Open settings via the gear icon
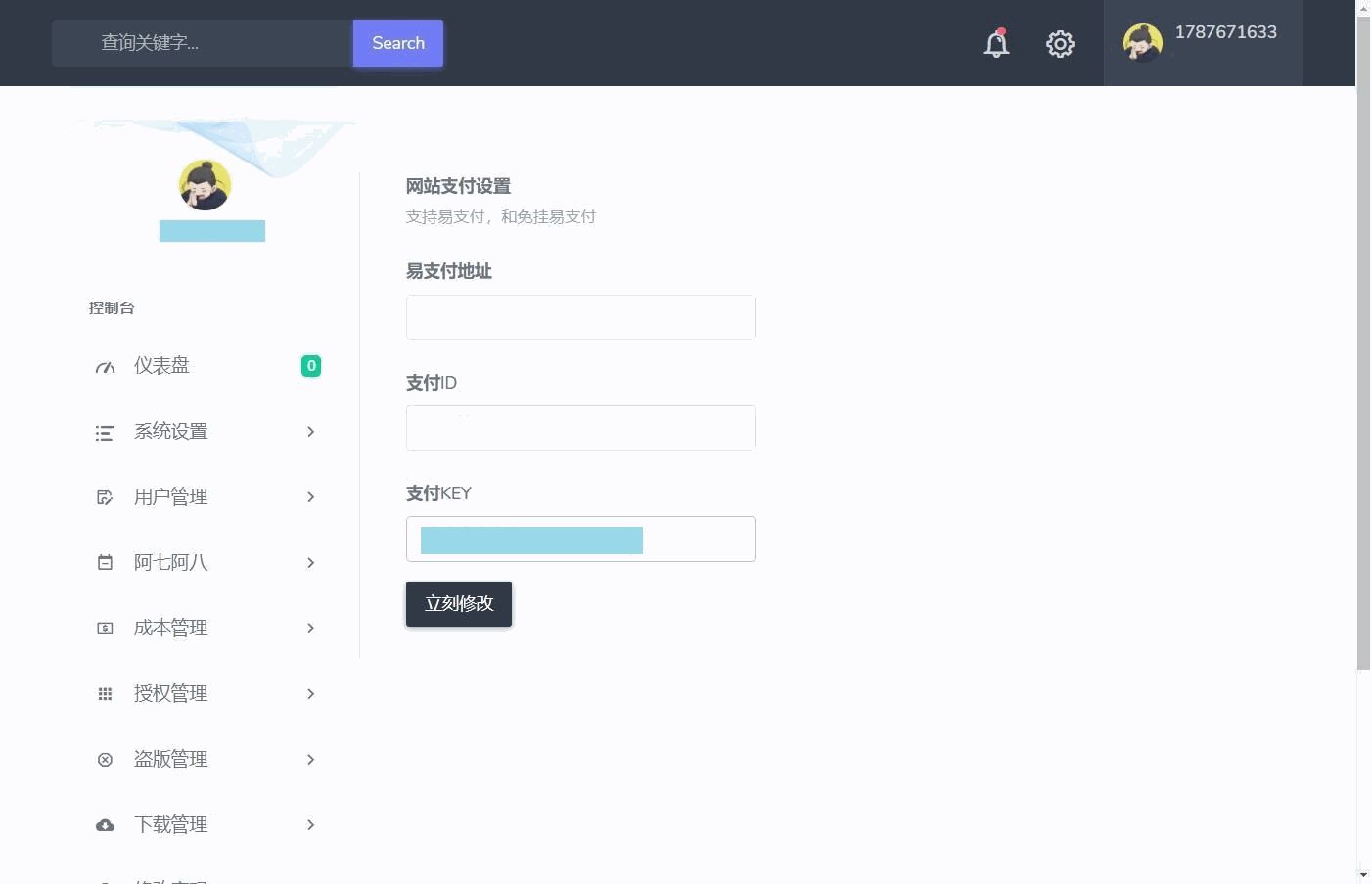Image resolution: width=1372 pixels, height=884 pixels. tap(1060, 44)
